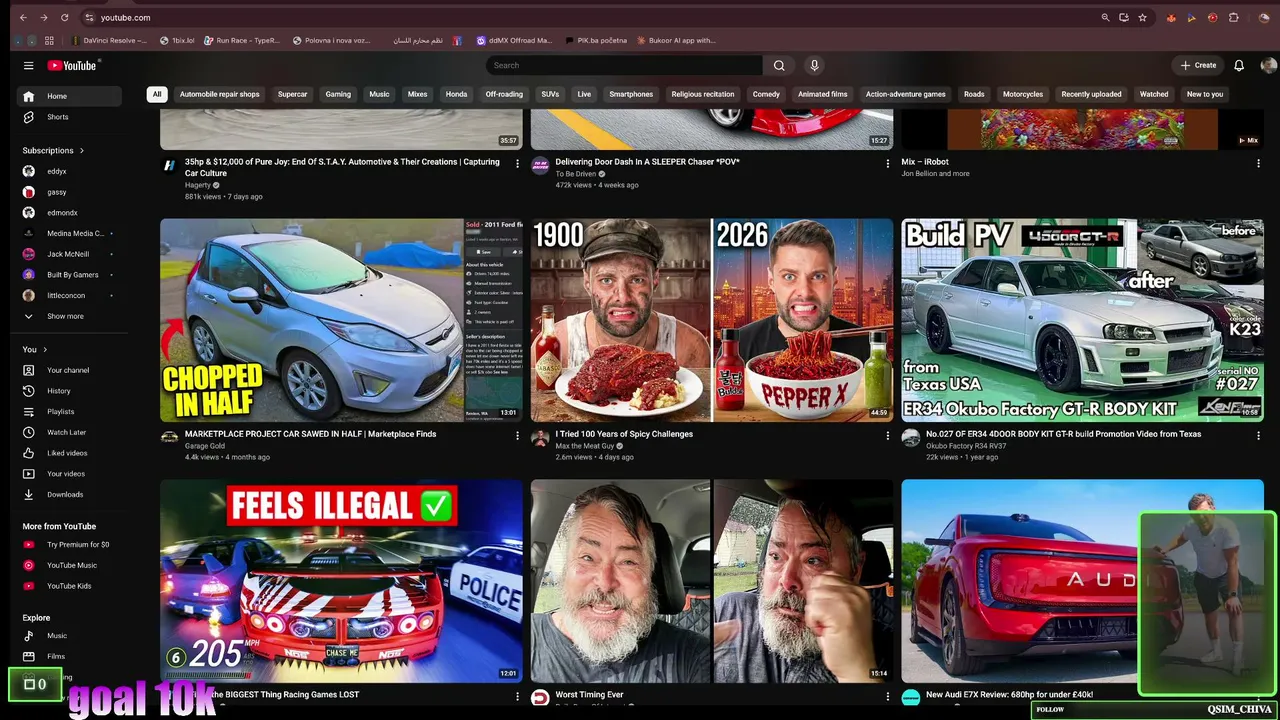Open the account avatar menu
The width and height of the screenshot is (1280, 720).
(1269, 66)
